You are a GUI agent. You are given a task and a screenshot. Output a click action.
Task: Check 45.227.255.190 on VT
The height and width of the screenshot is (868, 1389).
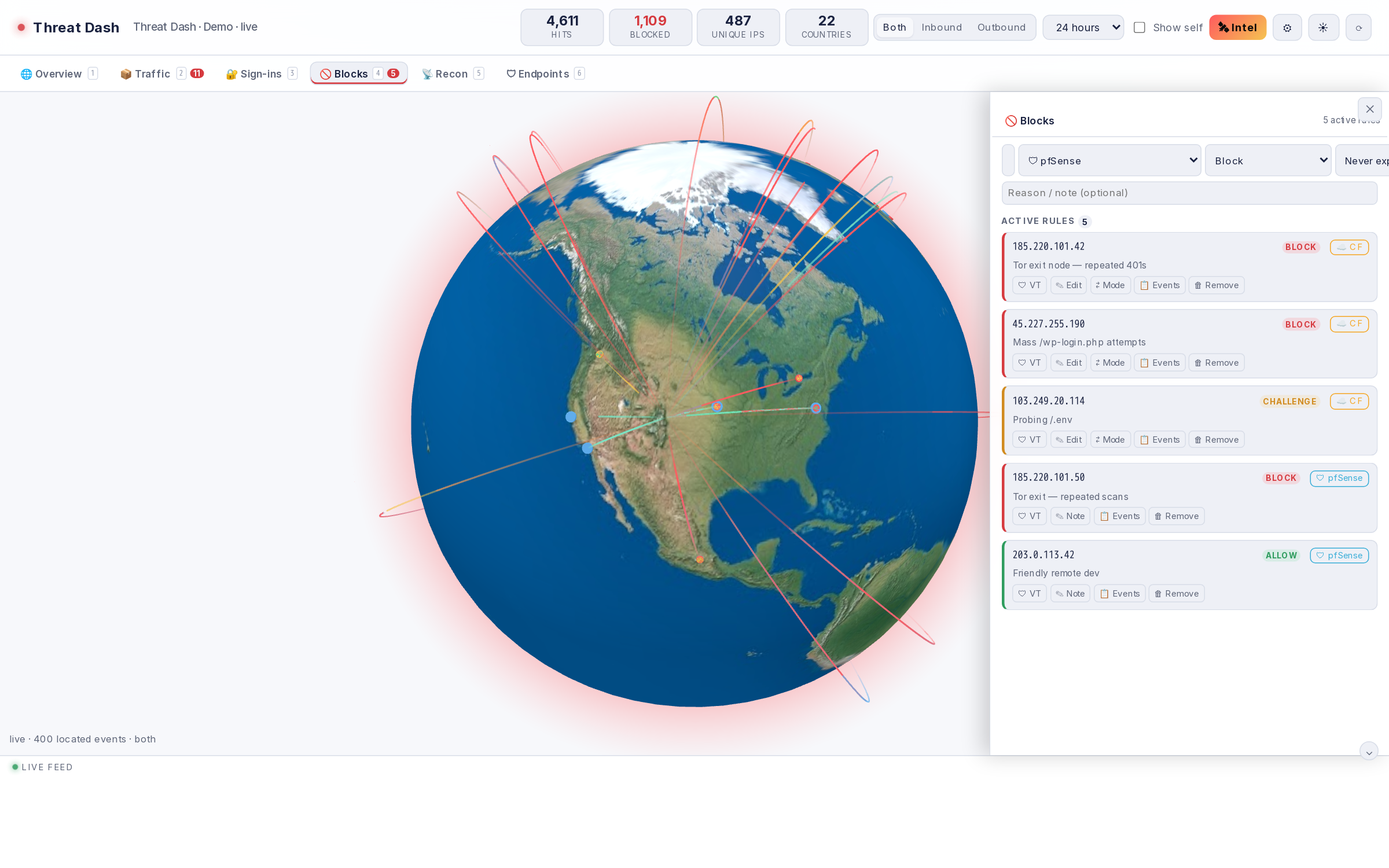pos(1029,363)
